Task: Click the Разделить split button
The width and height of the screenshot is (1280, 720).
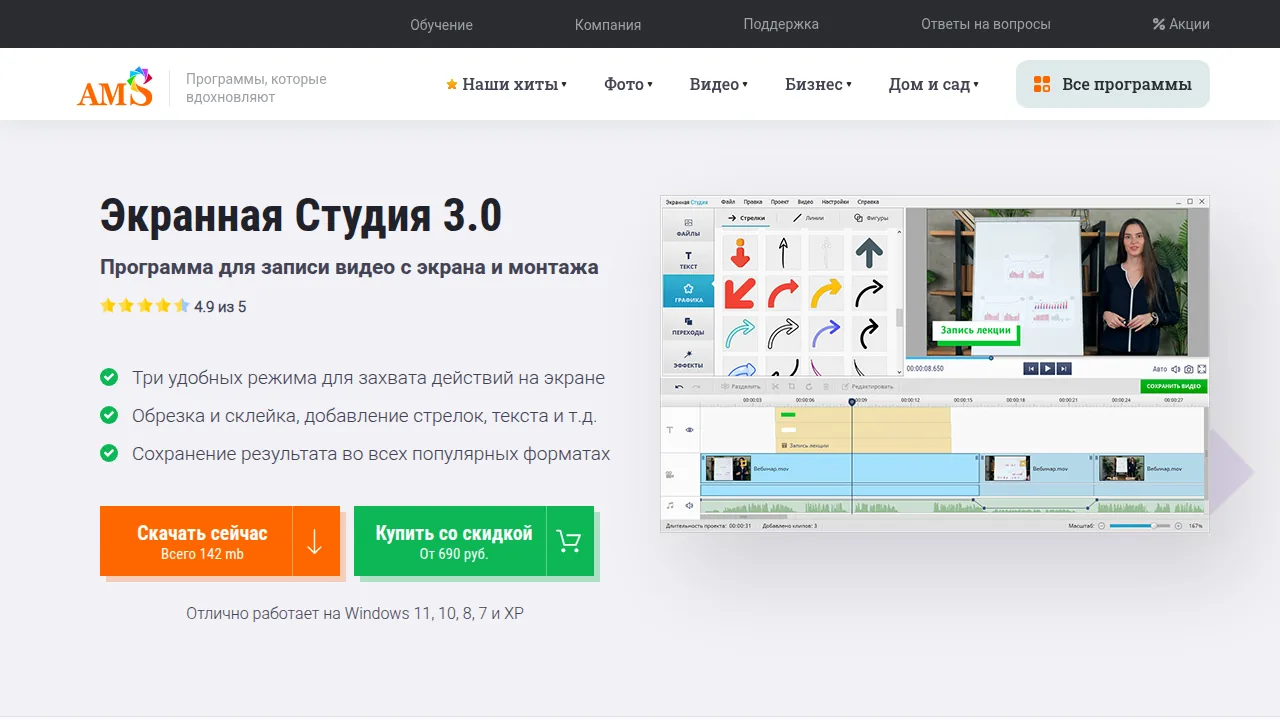Action: point(740,386)
